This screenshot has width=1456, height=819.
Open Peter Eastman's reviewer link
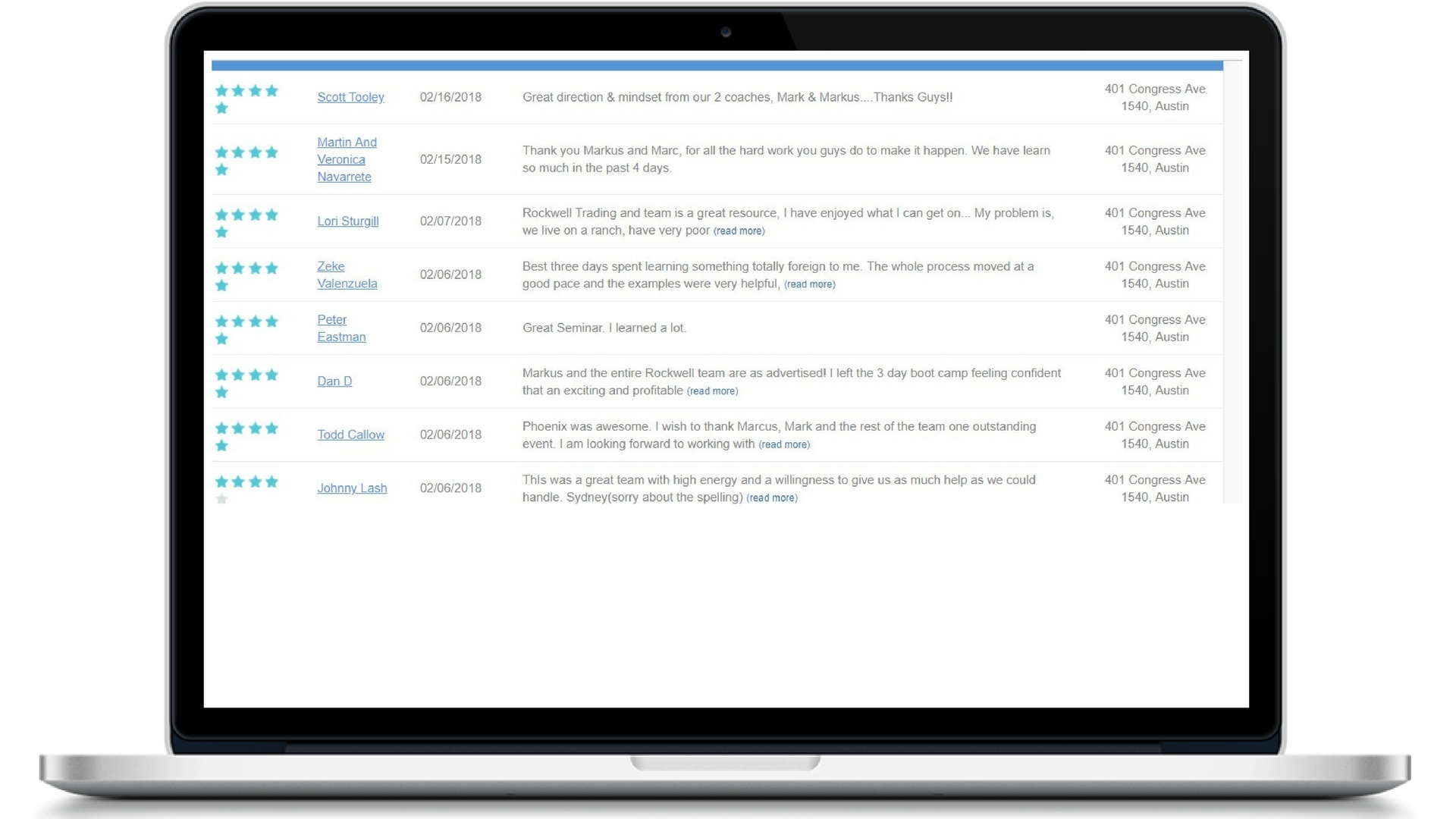(x=341, y=328)
